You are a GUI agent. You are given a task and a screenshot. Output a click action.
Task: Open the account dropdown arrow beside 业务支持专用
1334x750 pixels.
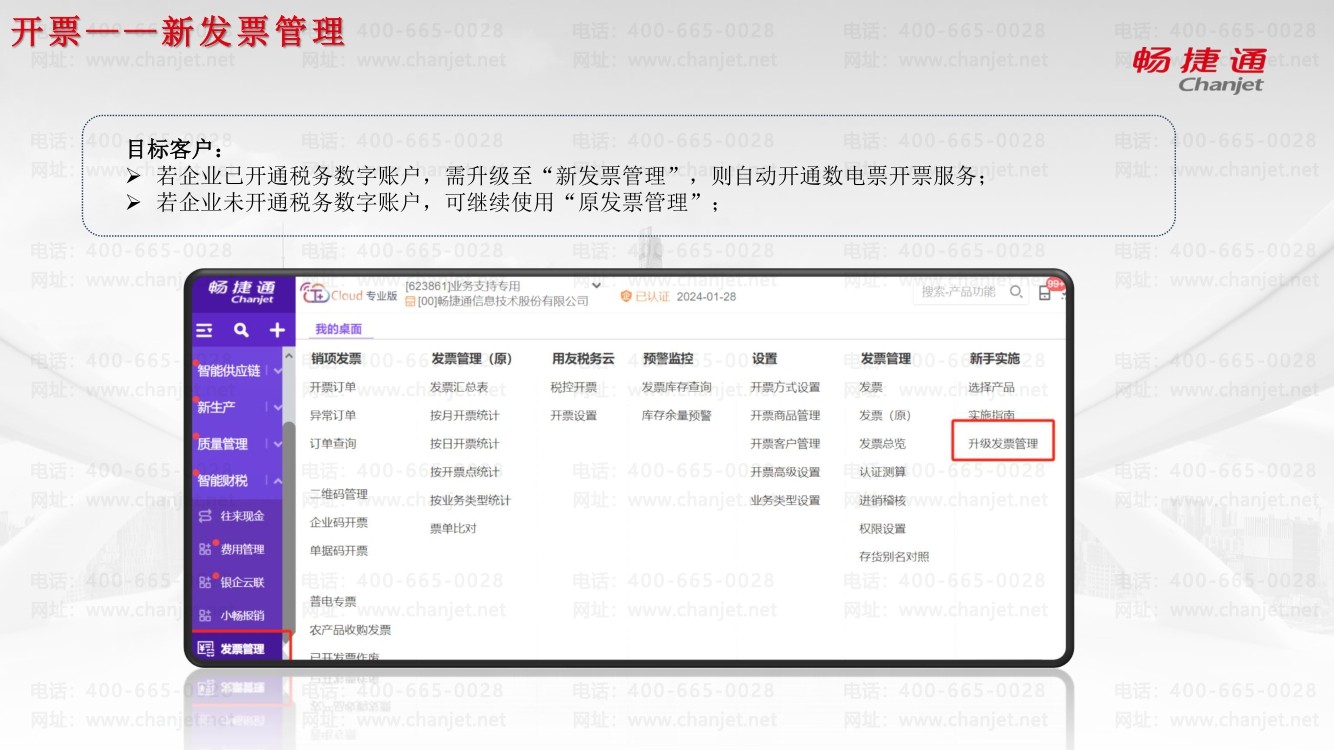point(597,286)
